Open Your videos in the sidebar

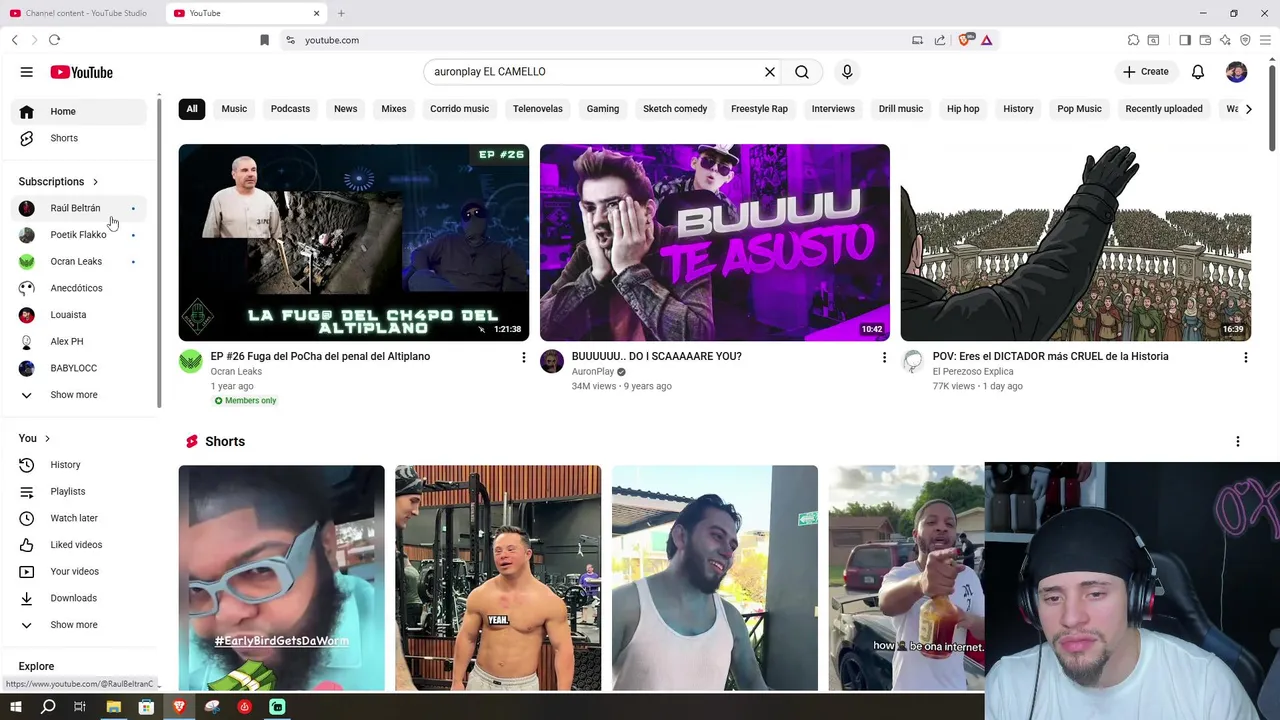[x=80, y=571]
